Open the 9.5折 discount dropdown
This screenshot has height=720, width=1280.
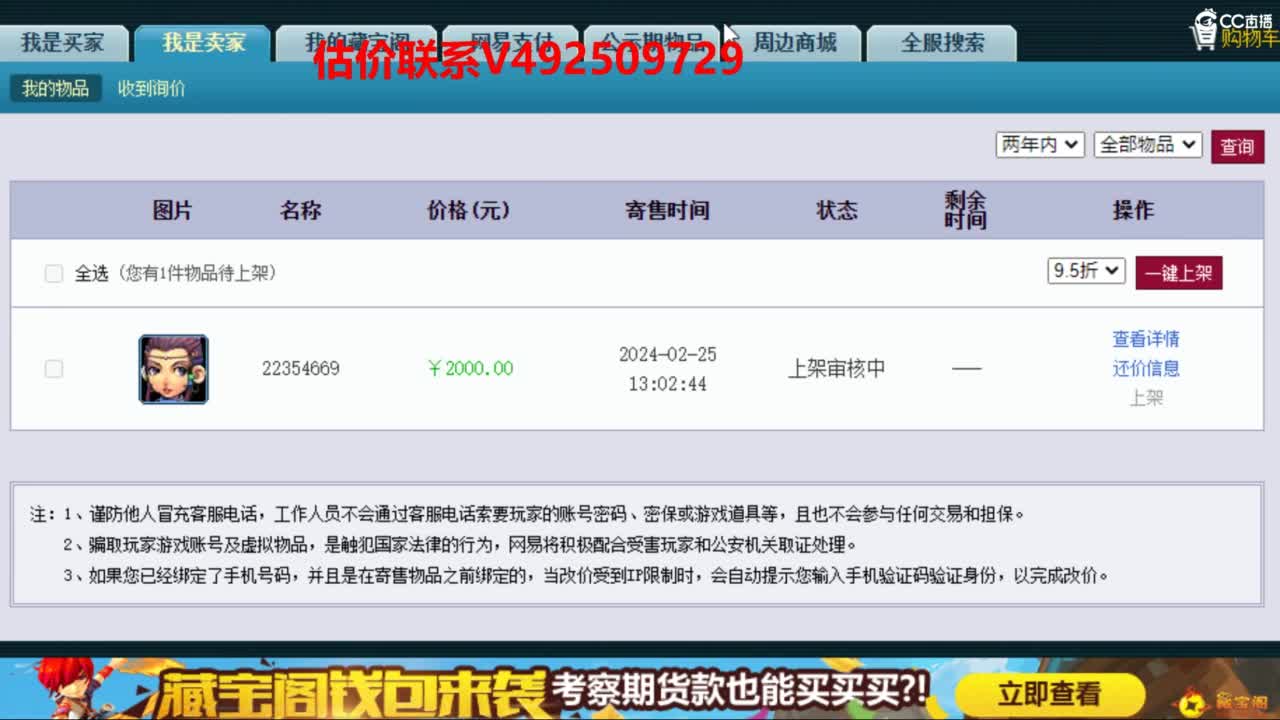click(x=1085, y=271)
